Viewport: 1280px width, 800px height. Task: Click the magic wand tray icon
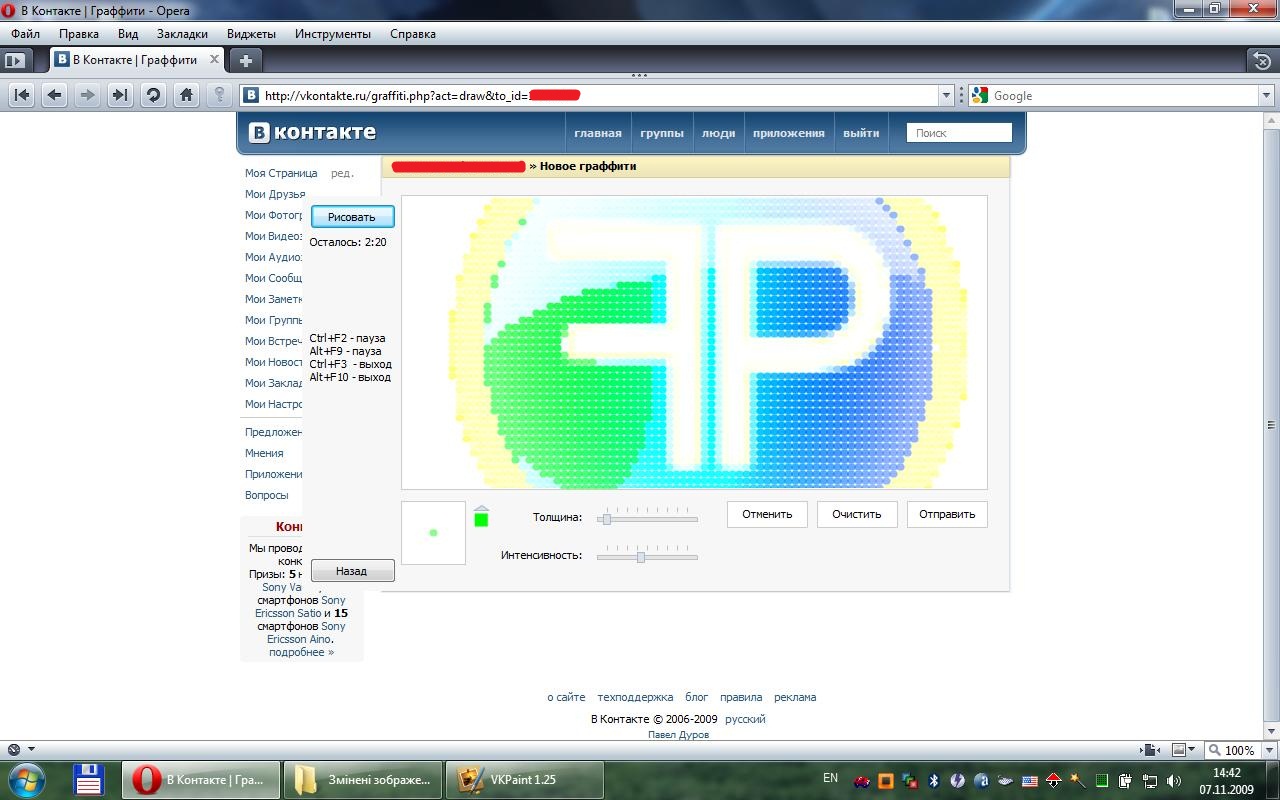pos(1077,780)
